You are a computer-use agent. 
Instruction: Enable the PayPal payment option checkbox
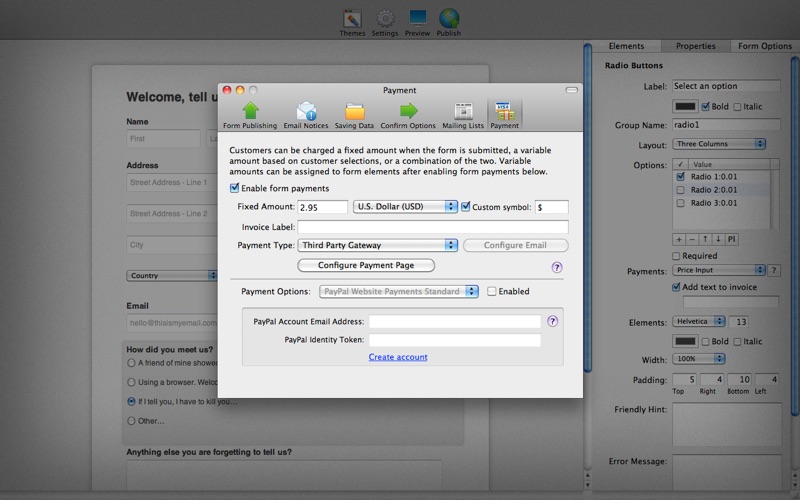pyautogui.click(x=492, y=292)
